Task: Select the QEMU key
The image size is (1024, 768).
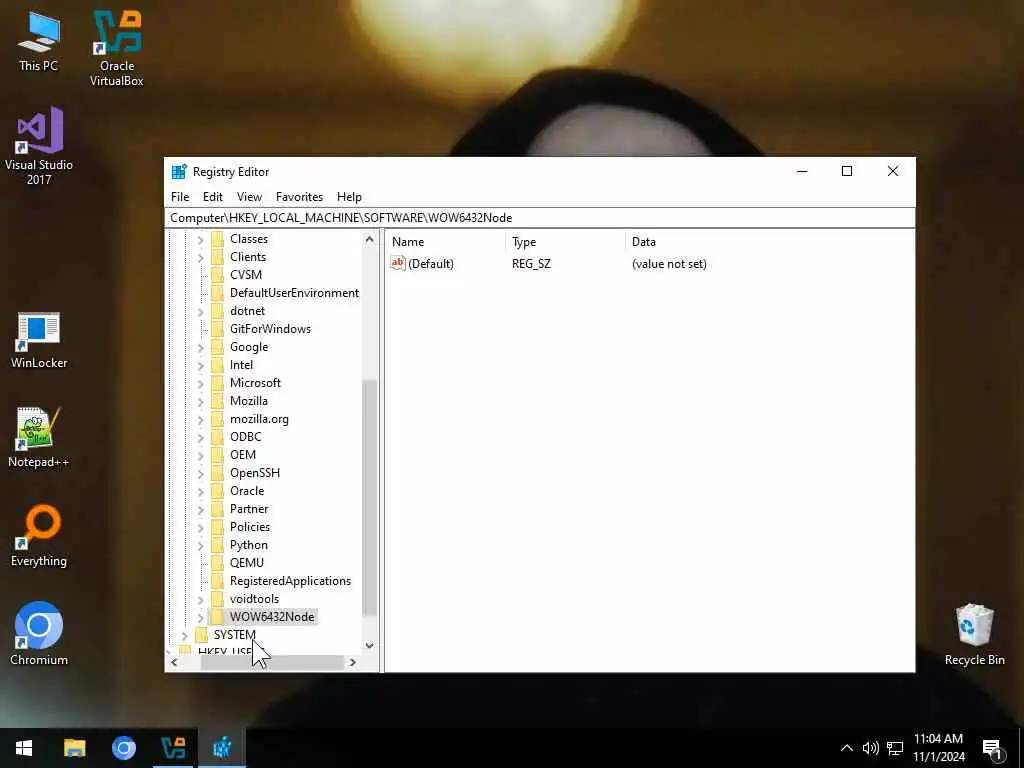Action: (x=246, y=563)
